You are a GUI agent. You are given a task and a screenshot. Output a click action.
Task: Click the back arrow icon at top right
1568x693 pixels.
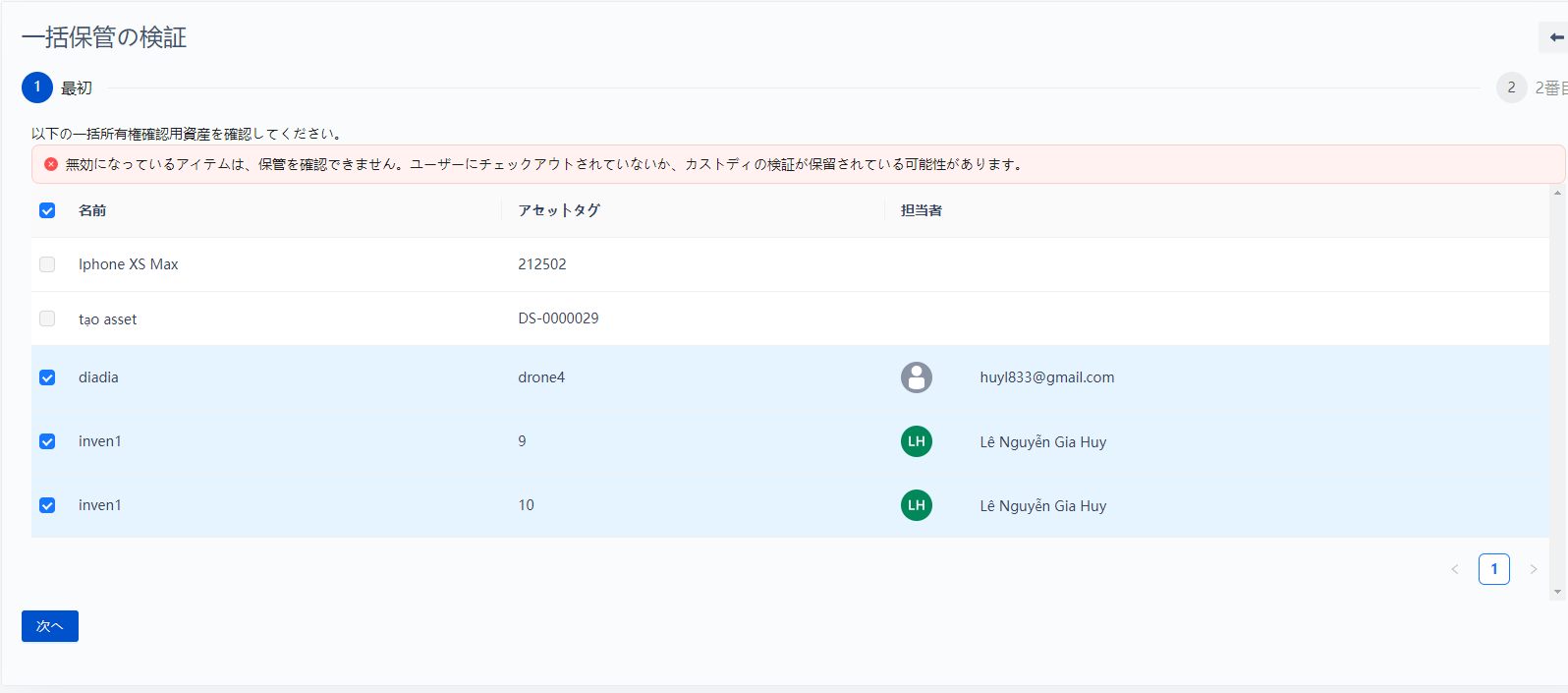1556,37
